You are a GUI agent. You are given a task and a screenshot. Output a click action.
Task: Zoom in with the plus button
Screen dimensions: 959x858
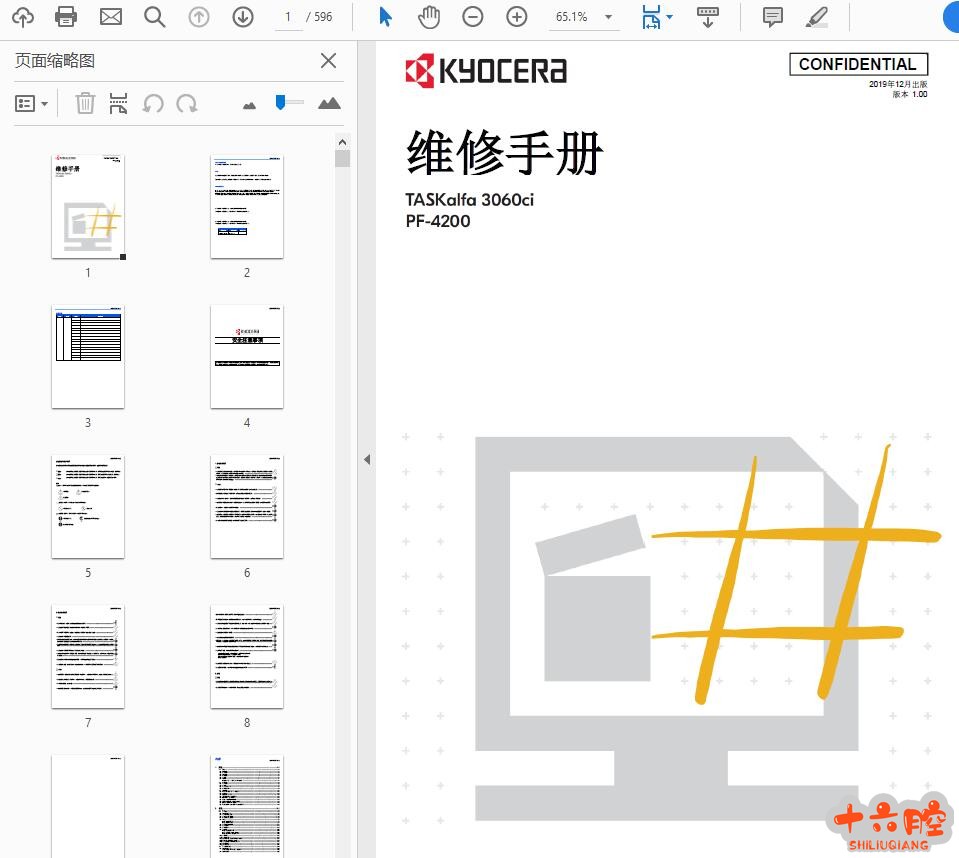tap(517, 17)
